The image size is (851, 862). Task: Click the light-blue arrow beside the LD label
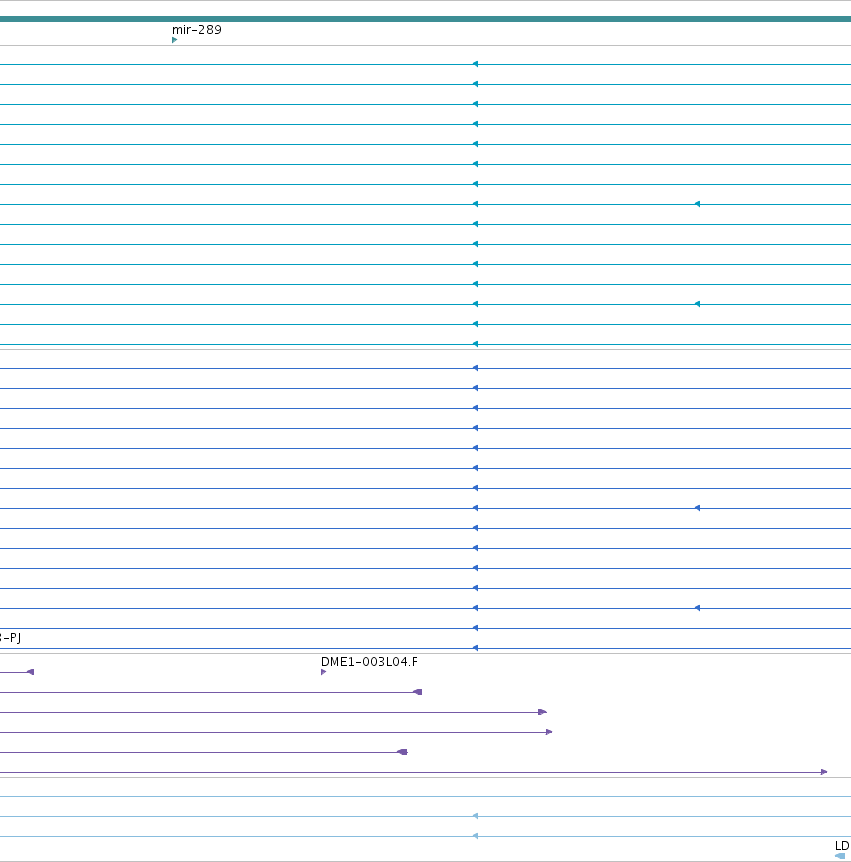click(x=839, y=856)
